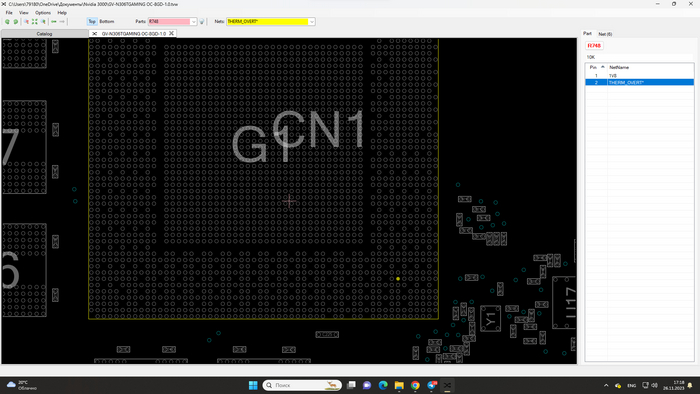Click the first green rotate icon in the toolbar

coord(7,21)
